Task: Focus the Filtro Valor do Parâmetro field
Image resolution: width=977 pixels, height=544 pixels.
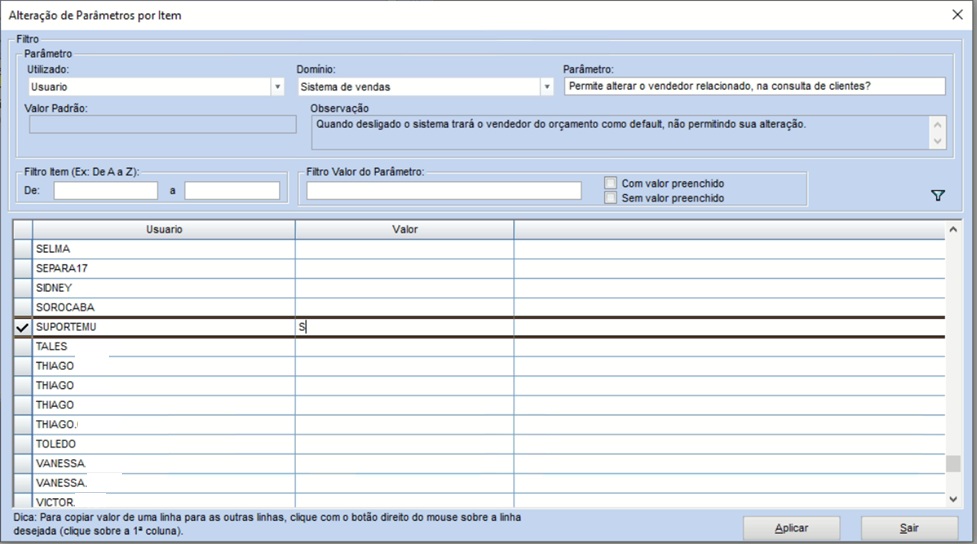Action: click(444, 190)
